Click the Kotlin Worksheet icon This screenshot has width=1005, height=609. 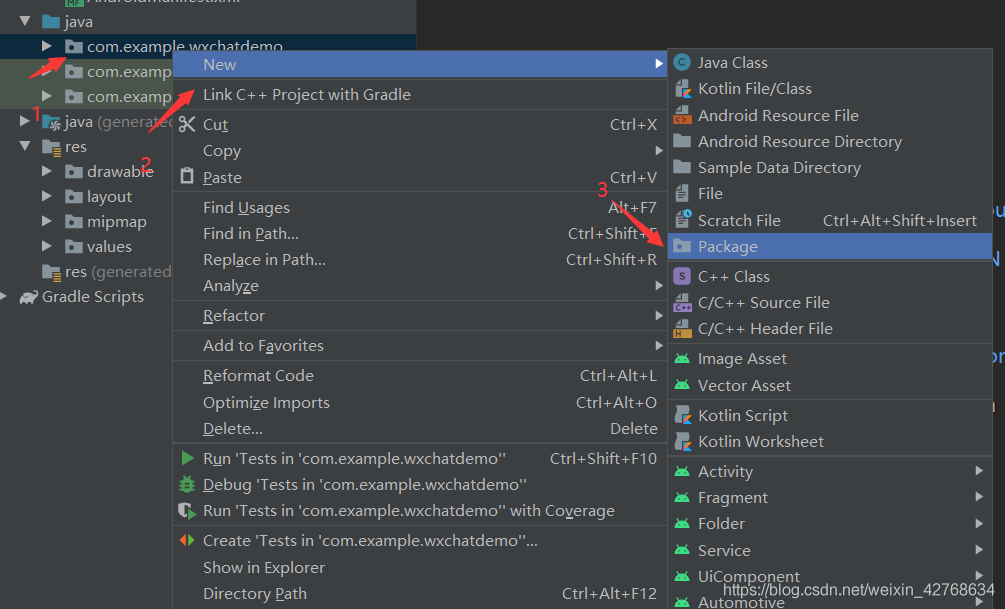pos(683,441)
